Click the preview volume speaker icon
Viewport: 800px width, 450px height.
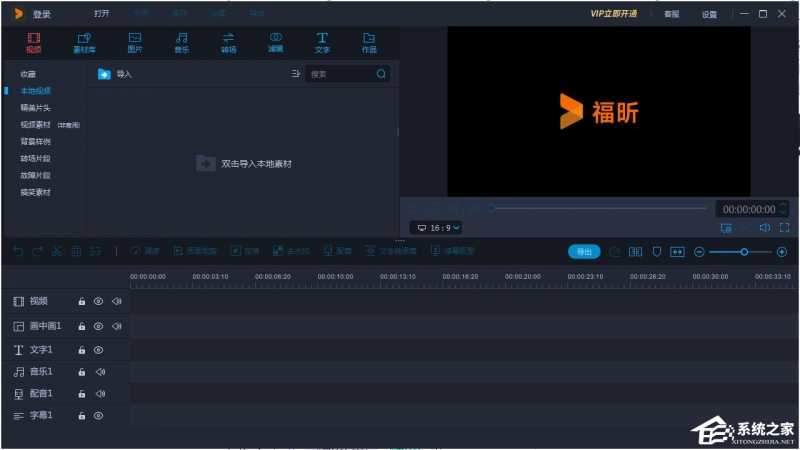pyautogui.click(x=764, y=228)
